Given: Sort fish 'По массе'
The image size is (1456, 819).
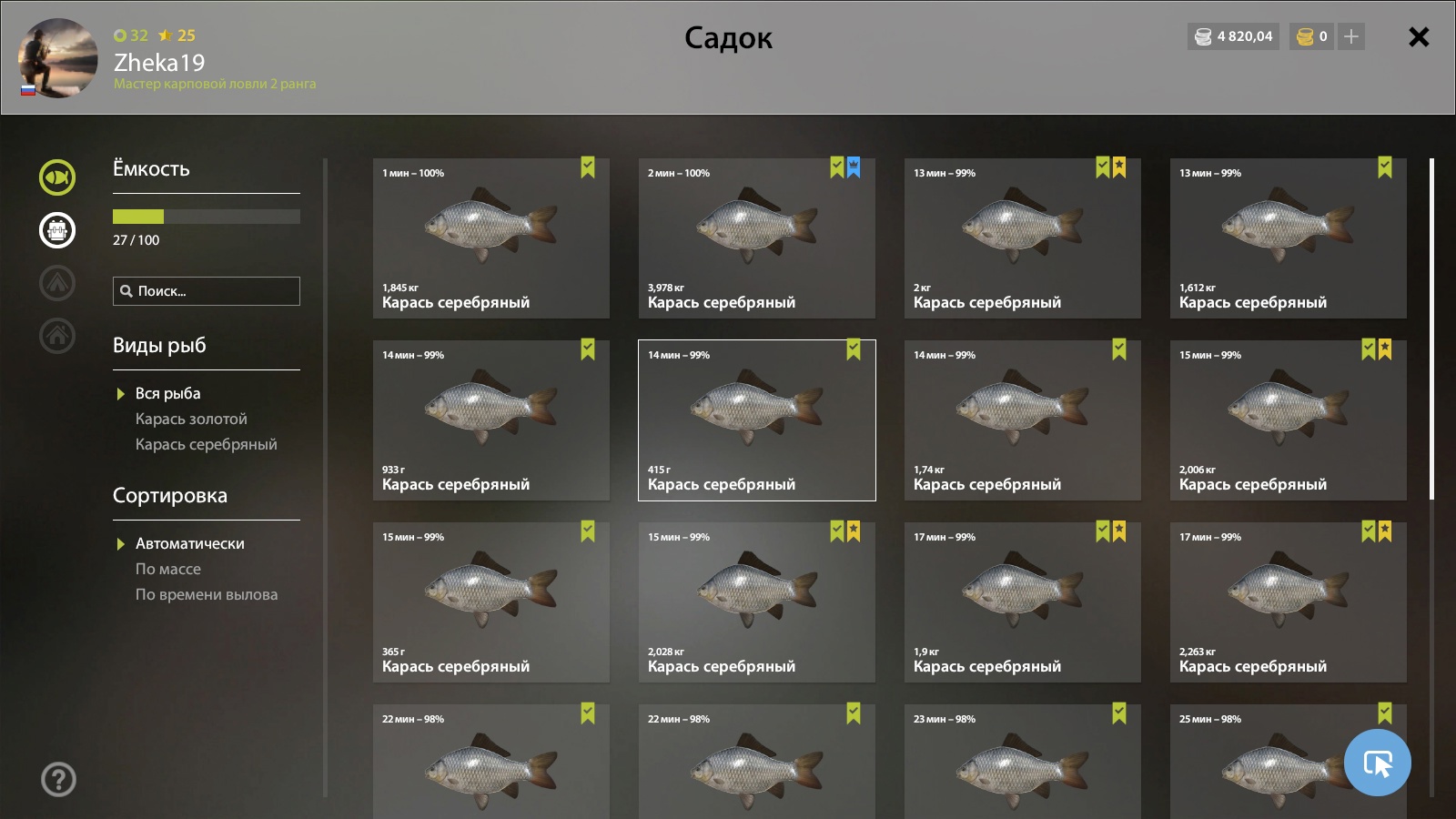Looking at the screenshot, I should pyautogui.click(x=168, y=569).
